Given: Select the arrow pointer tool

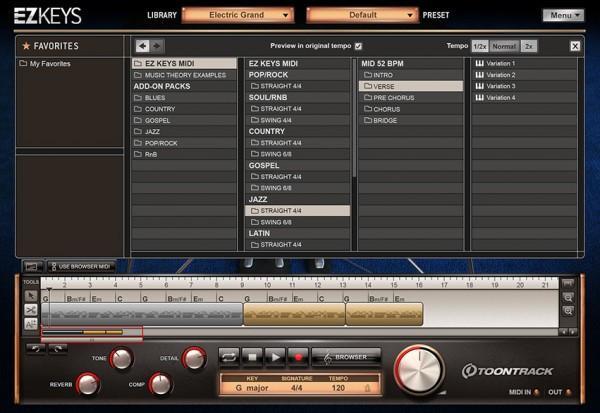Looking at the screenshot, I should point(31,296).
